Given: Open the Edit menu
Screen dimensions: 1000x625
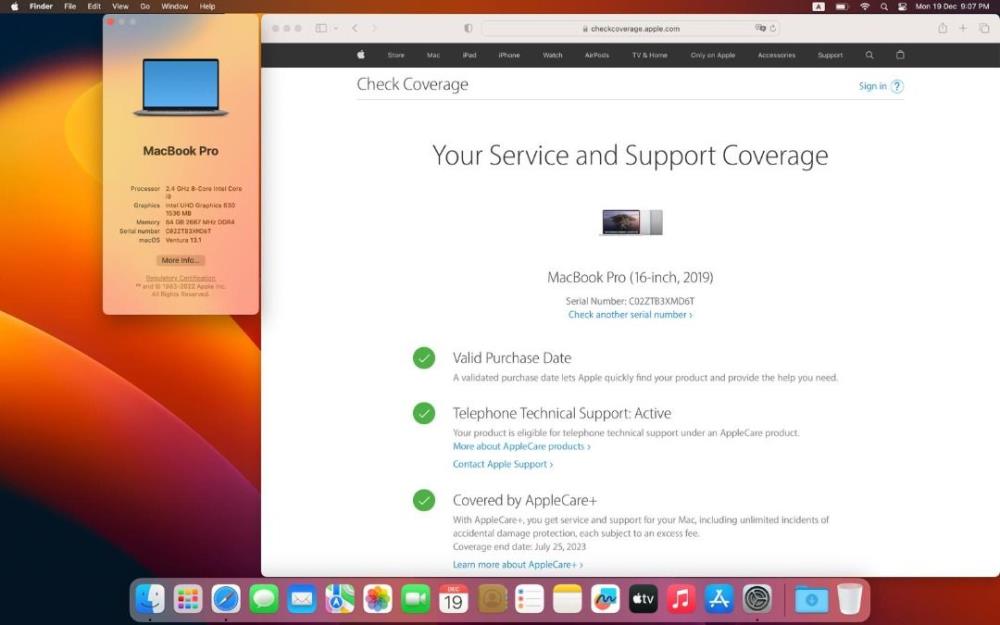Looking at the screenshot, I should click(94, 6).
